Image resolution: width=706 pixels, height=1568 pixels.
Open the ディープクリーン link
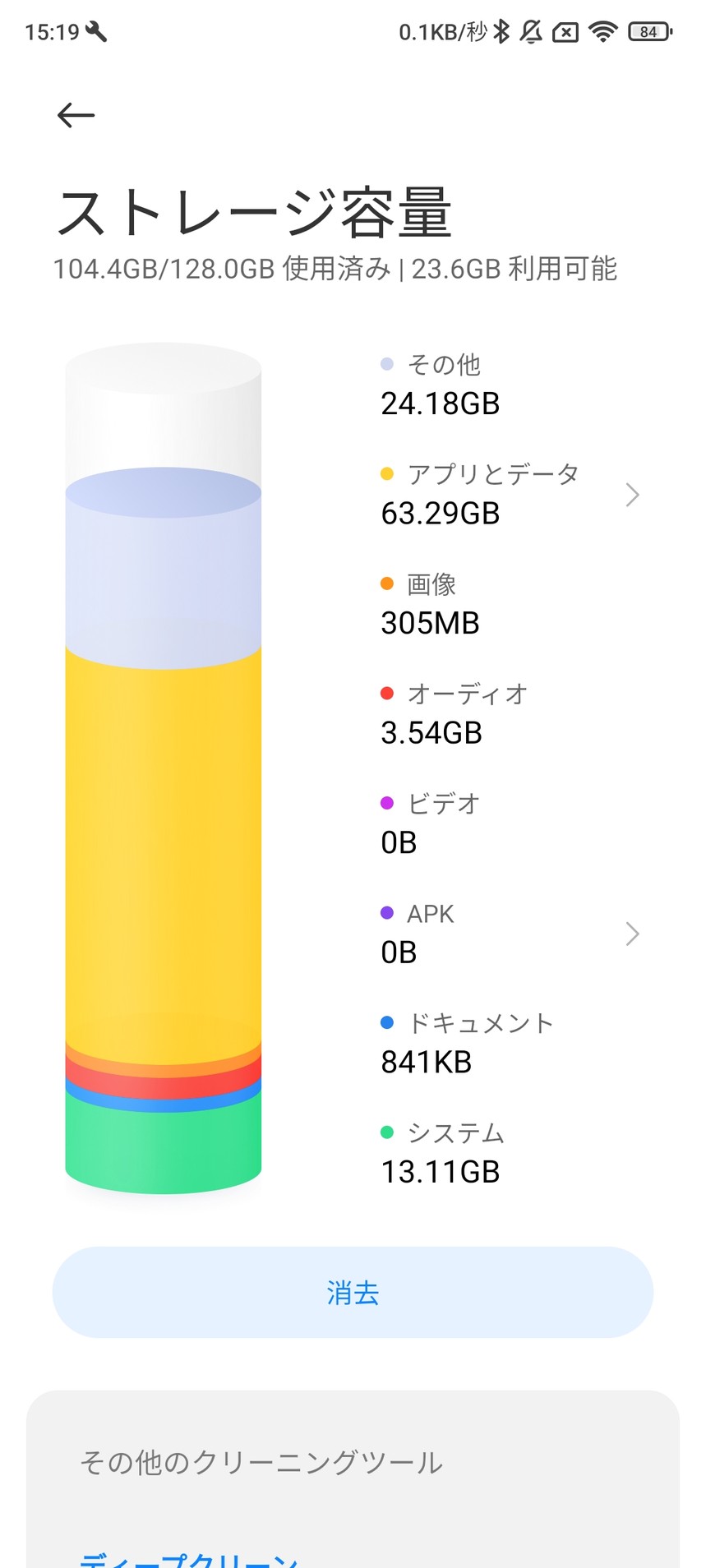pyautogui.click(x=189, y=1557)
